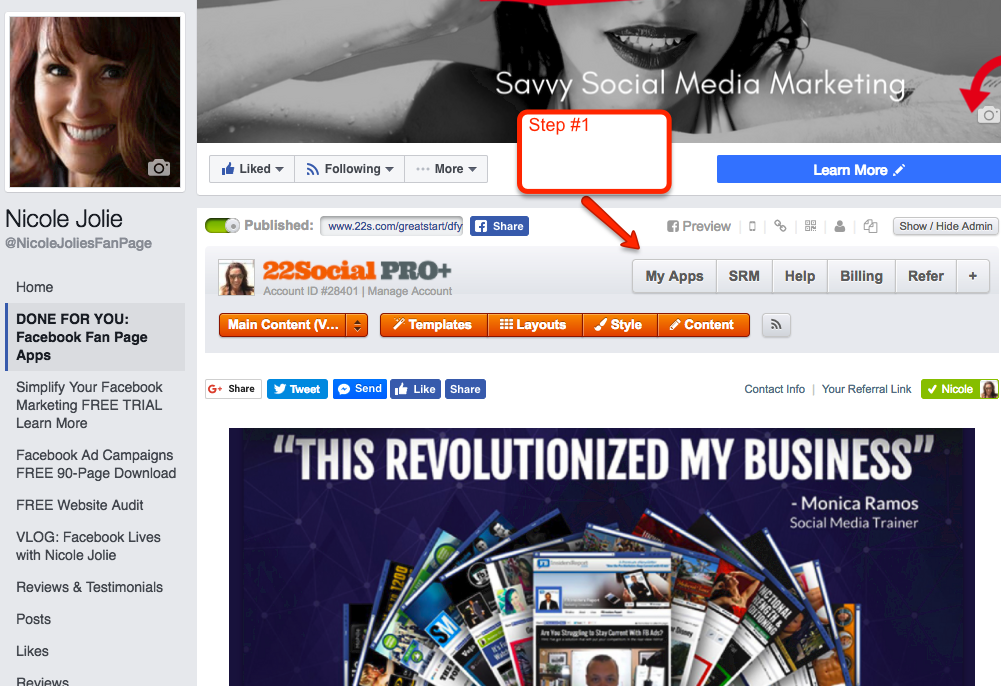Click the cover photo camera icon
Screen dimensions: 1001x686
coord(989,115)
